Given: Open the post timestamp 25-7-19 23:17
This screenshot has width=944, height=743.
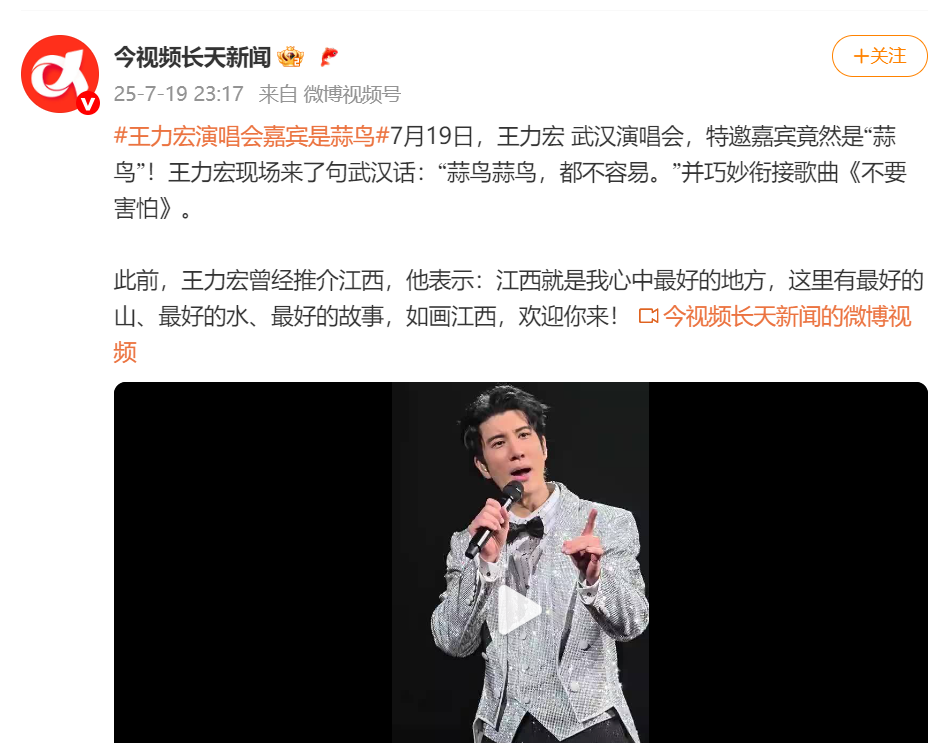Looking at the screenshot, I should pyautogui.click(x=179, y=94).
